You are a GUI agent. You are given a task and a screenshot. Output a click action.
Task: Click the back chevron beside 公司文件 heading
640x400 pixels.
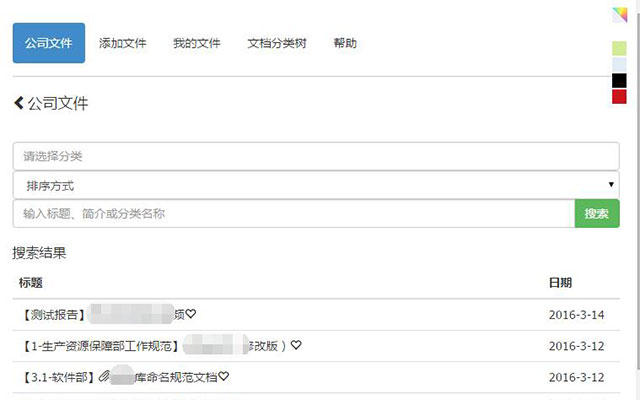point(19,103)
